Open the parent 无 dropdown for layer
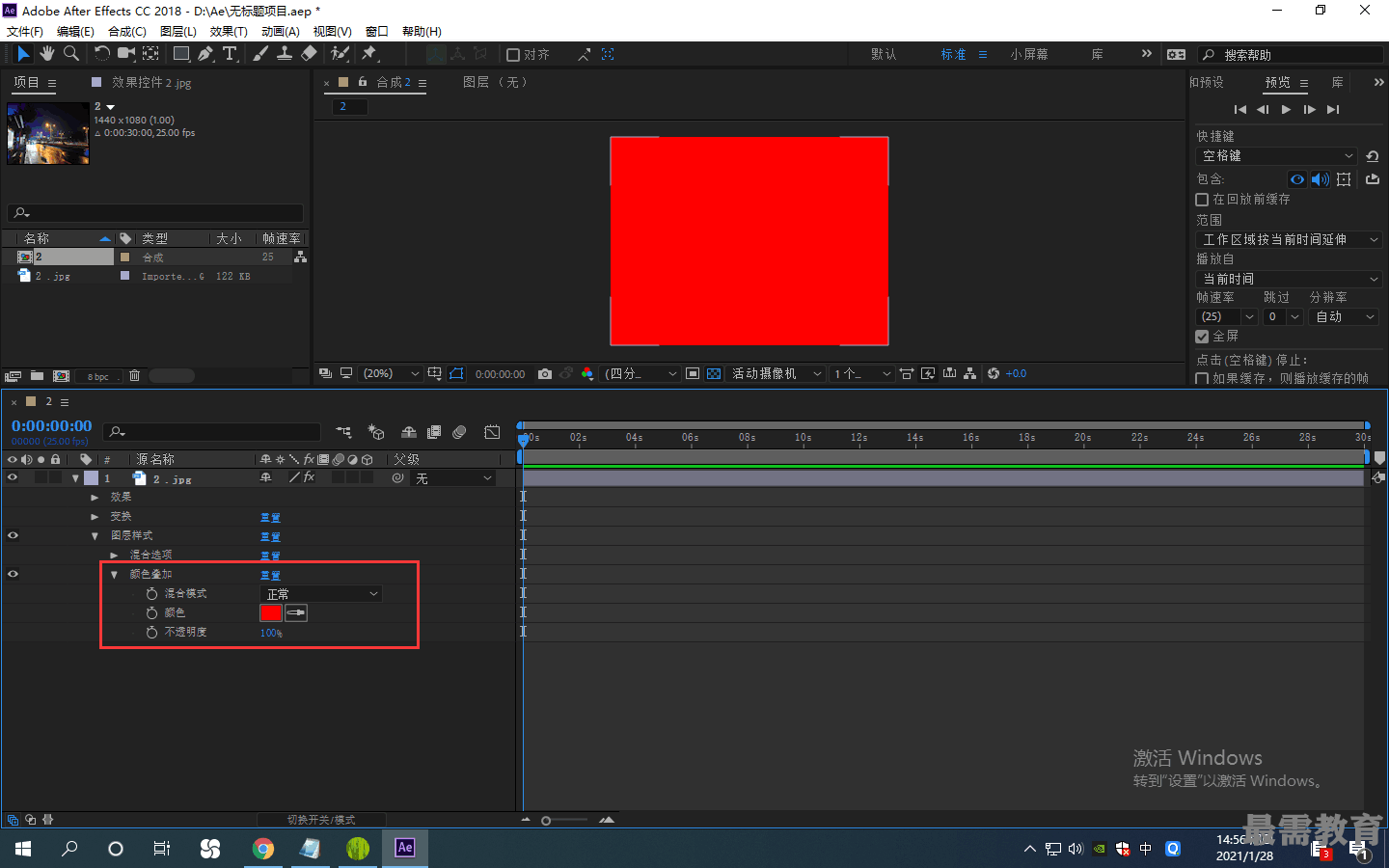This screenshot has width=1389, height=868. point(453,478)
